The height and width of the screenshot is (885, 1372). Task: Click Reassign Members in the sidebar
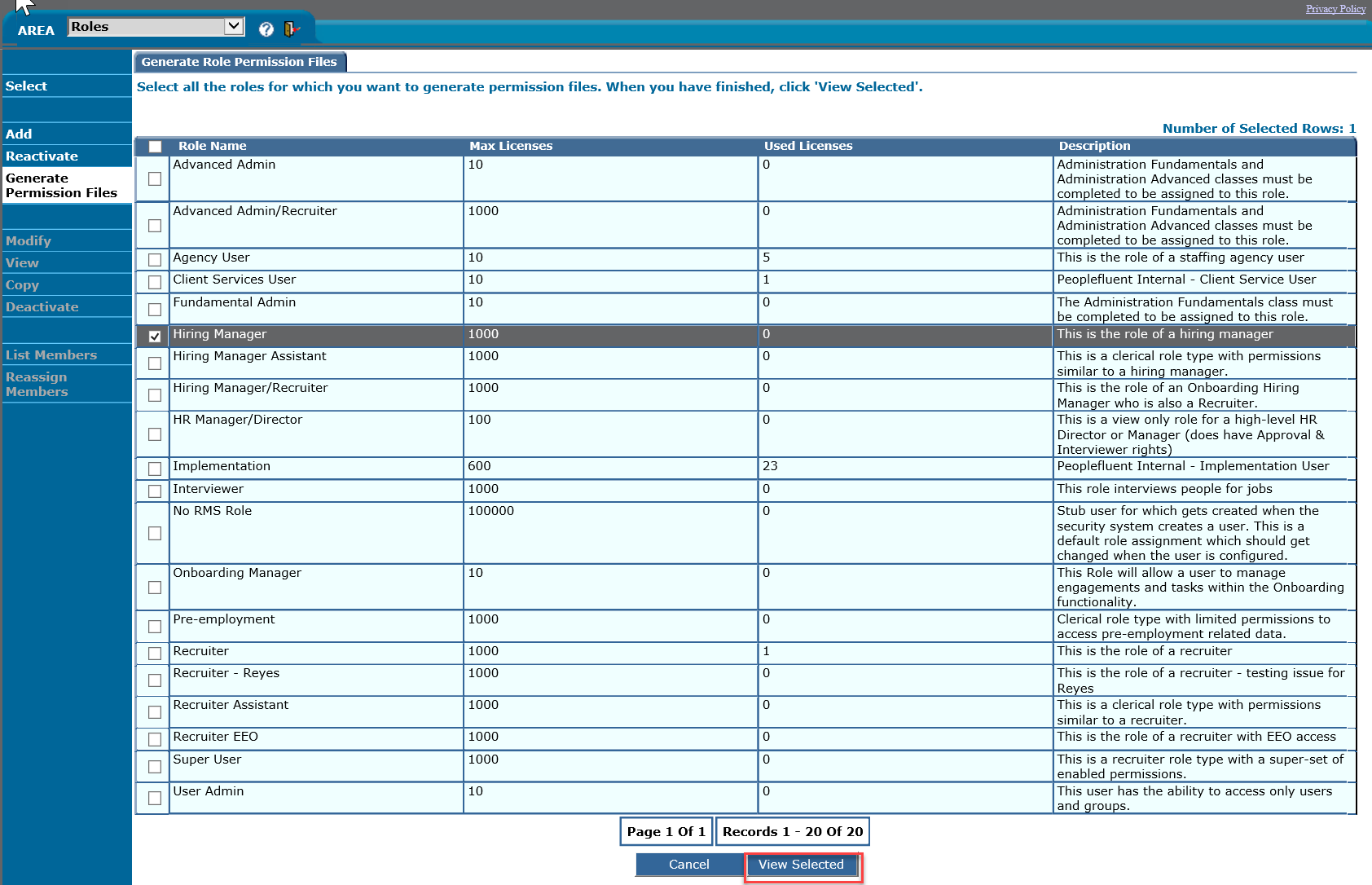coord(67,384)
